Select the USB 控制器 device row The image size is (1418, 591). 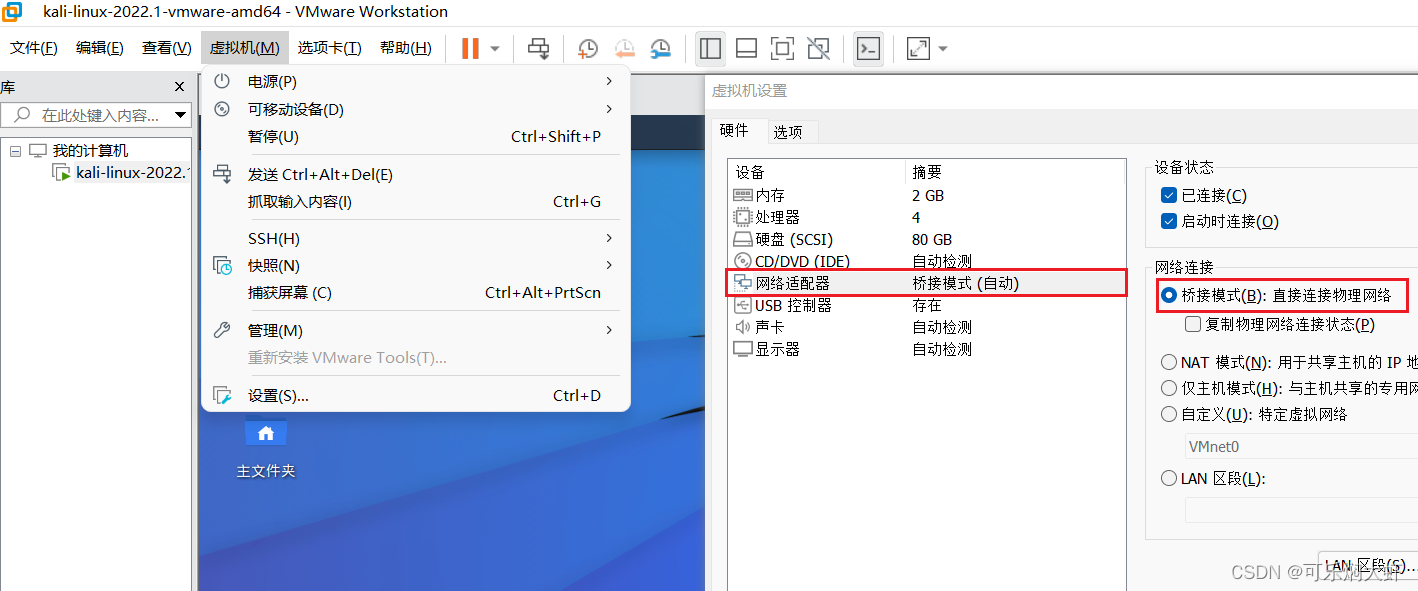pos(929,305)
